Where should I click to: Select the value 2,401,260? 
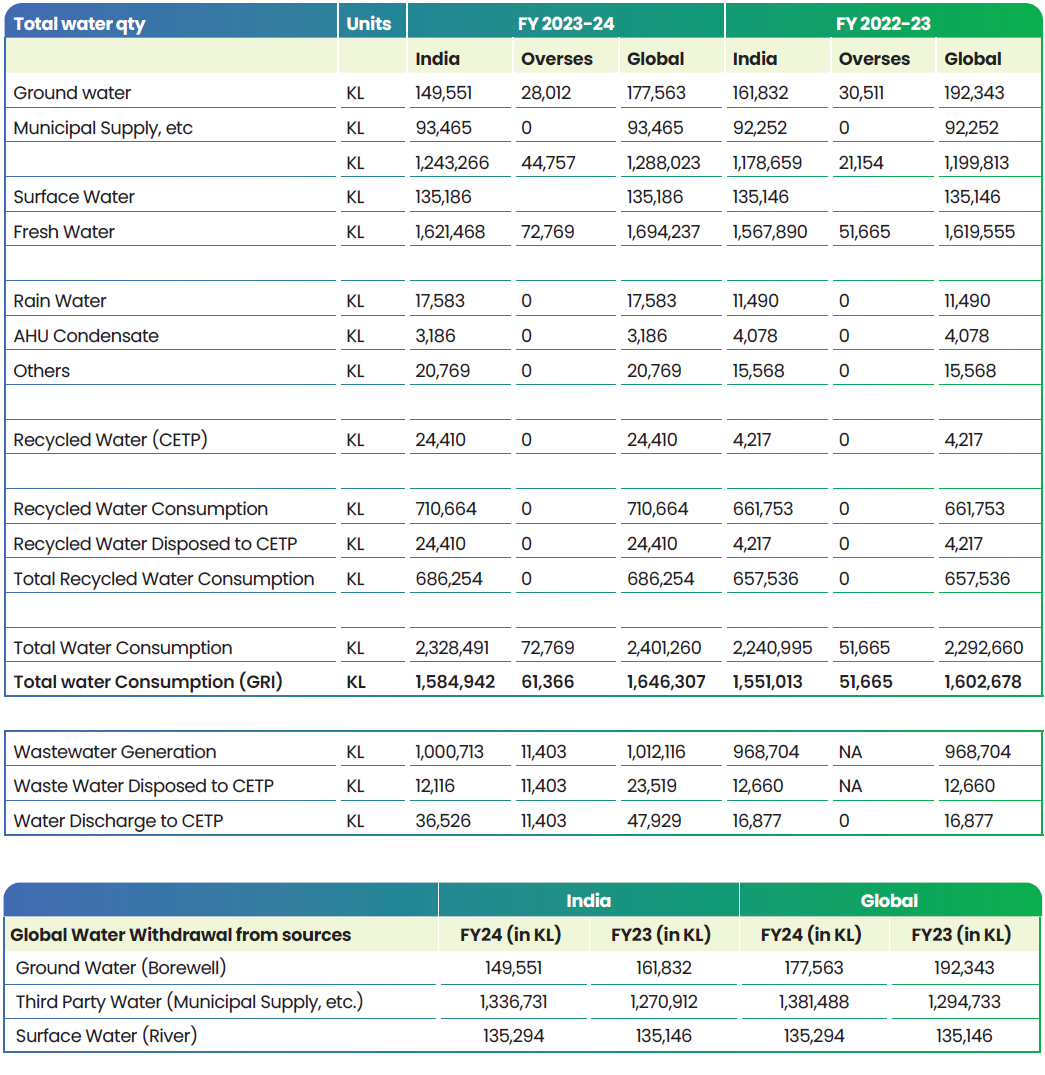coord(664,648)
